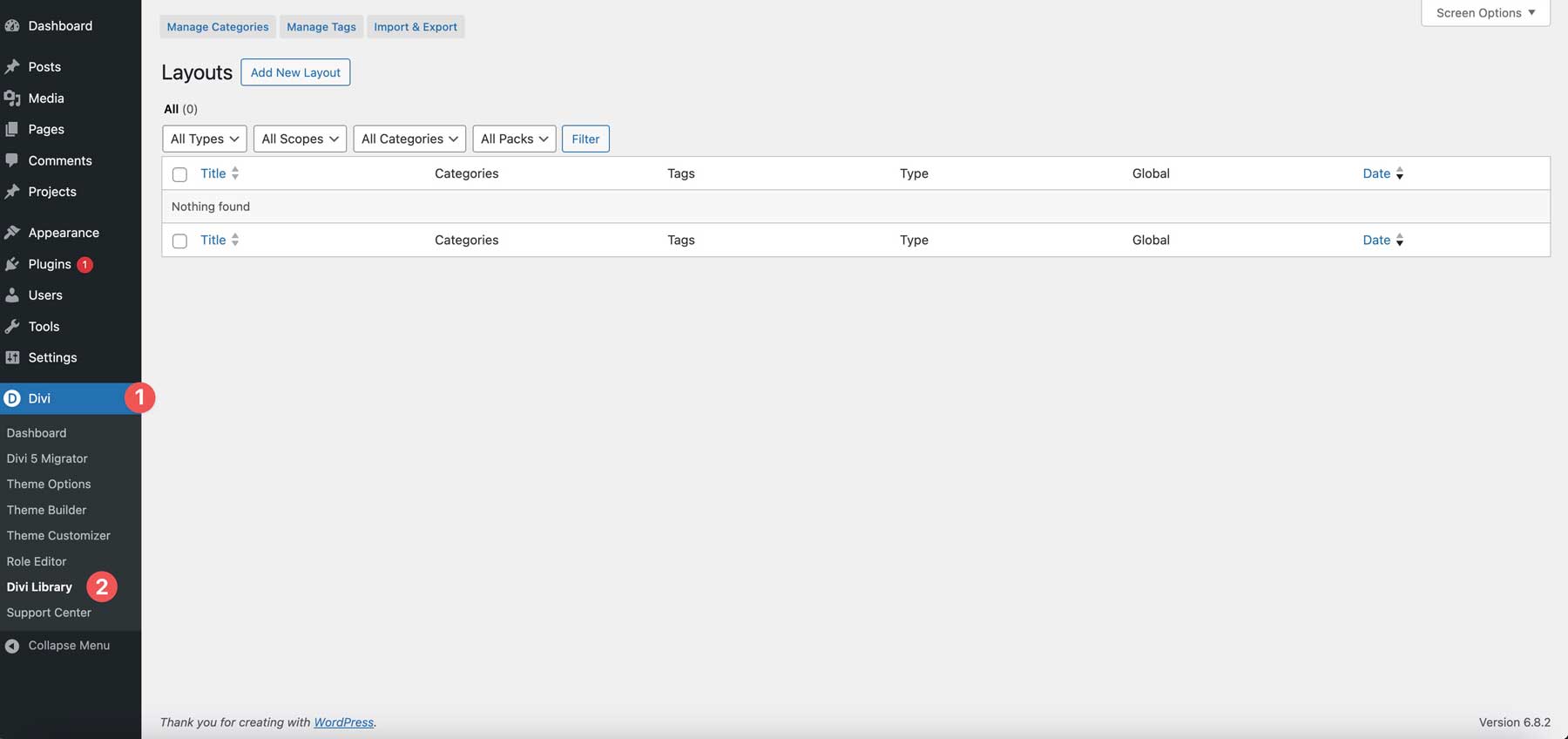The height and width of the screenshot is (739, 1568).
Task: Click the Appearance paintbrush icon
Action: tap(12, 233)
